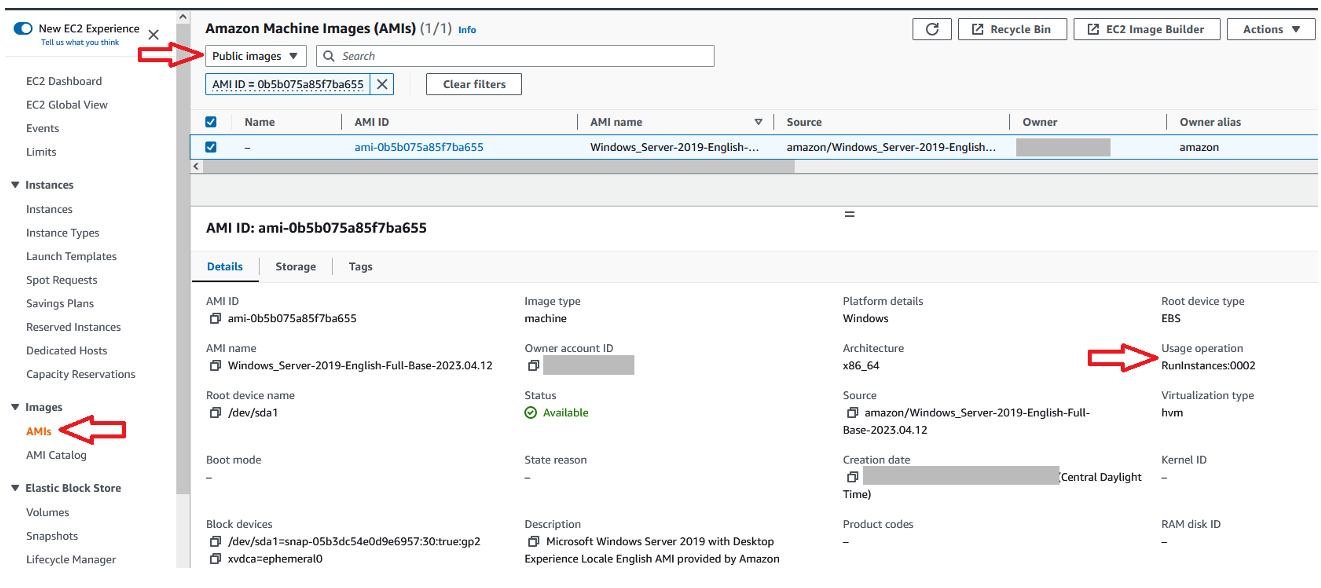Screen dimensions: 1321x588
Task: Click the Info link next to title
Action: tap(467, 30)
